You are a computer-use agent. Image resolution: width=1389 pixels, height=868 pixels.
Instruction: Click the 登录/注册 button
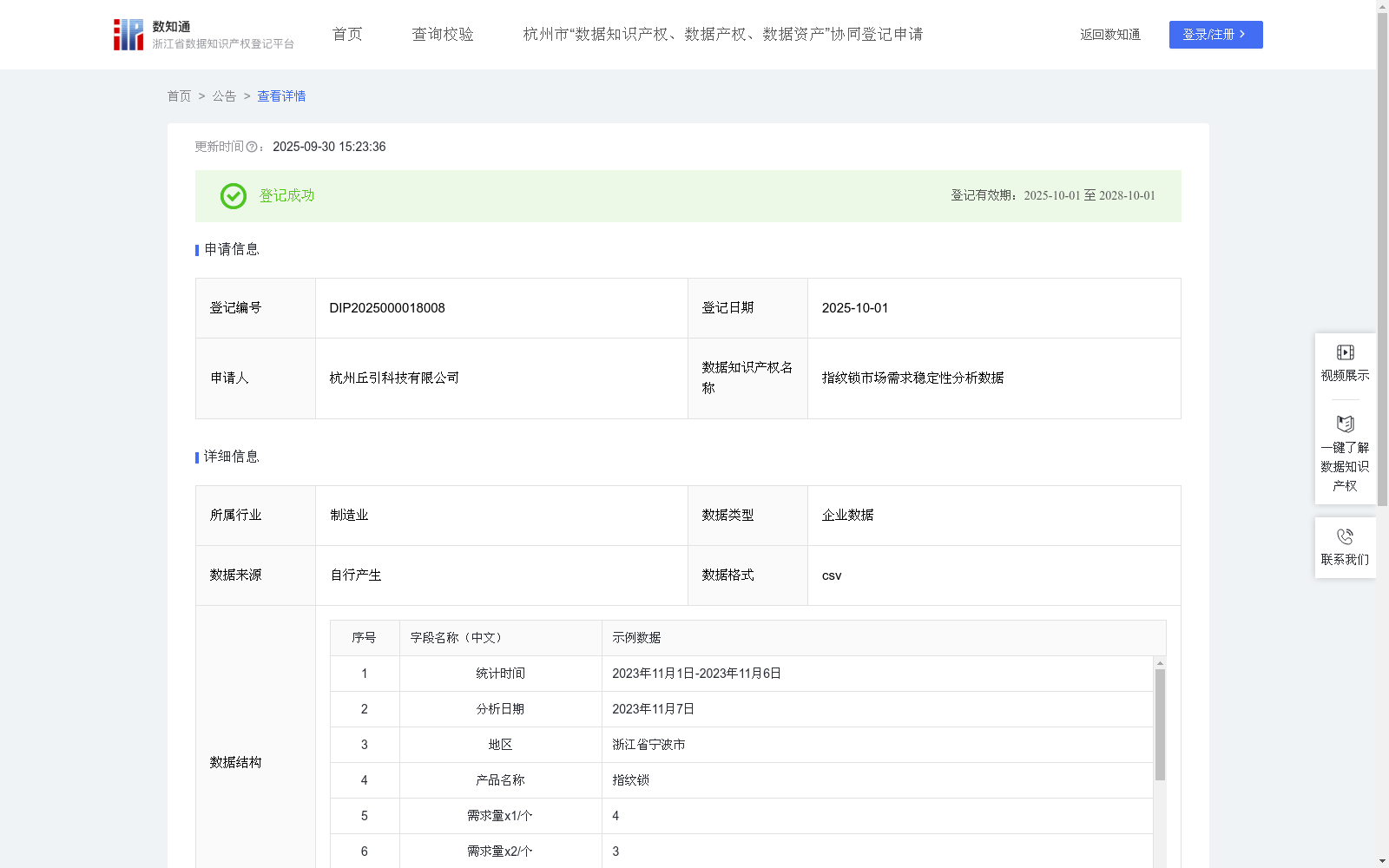tap(1215, 35)
